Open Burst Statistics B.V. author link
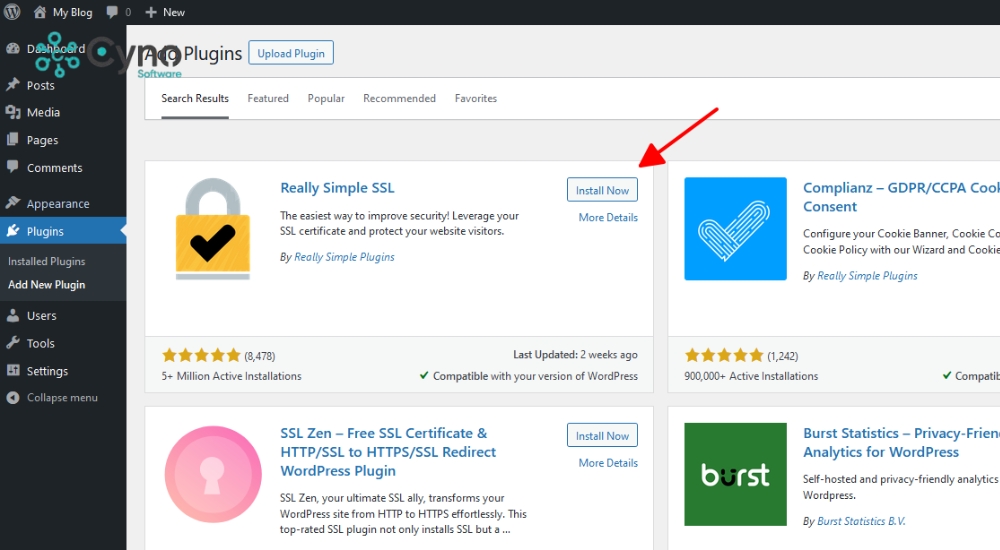 861,521
